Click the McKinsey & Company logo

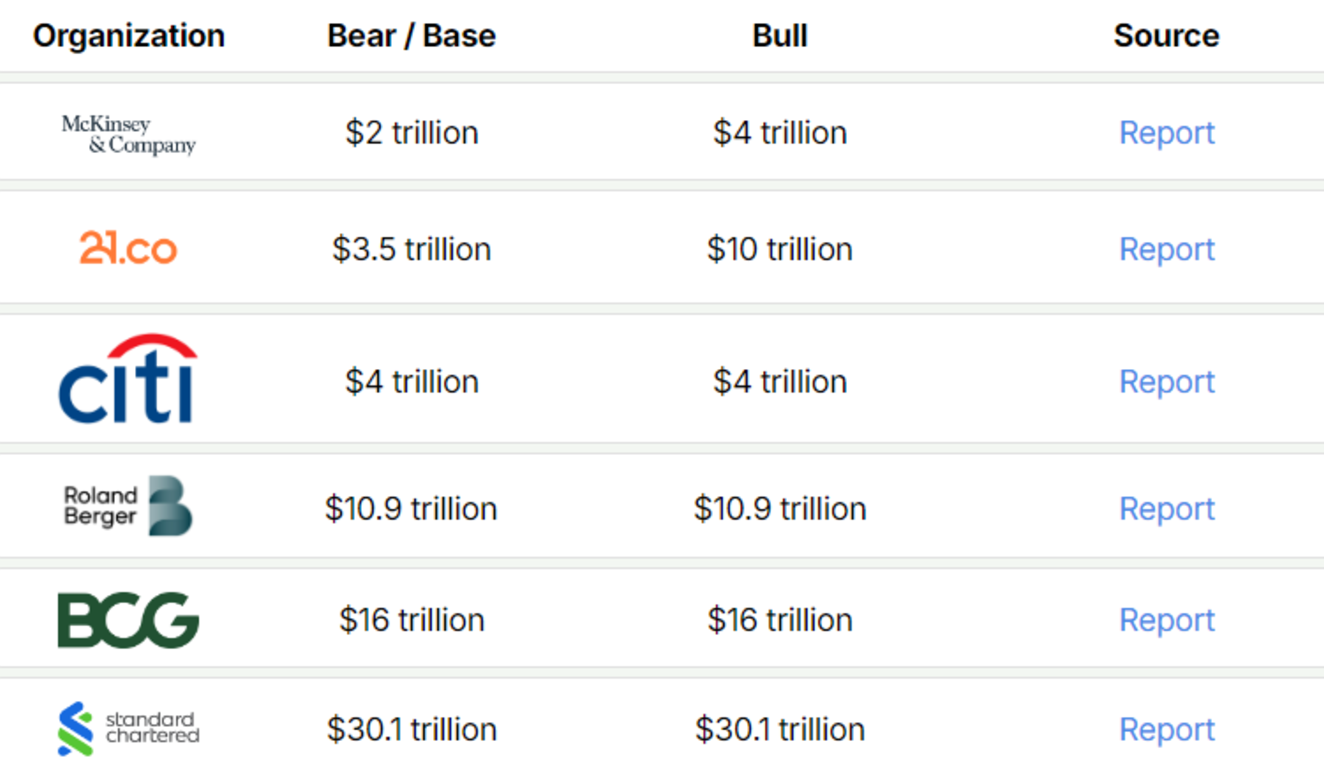129,134
